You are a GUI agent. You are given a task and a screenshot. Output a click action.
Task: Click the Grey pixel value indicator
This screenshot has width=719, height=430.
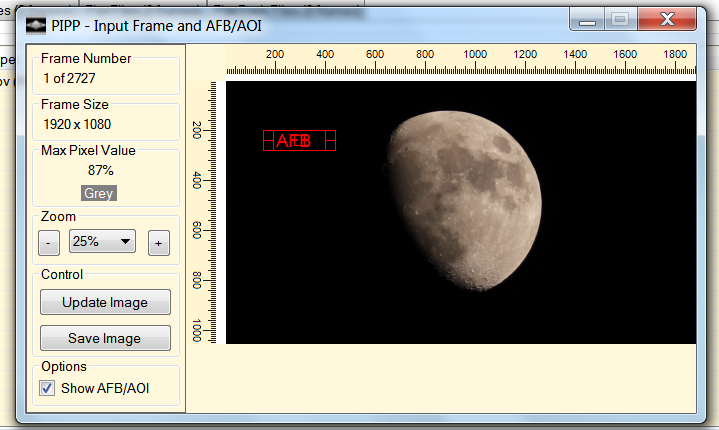tap(99, 193)
